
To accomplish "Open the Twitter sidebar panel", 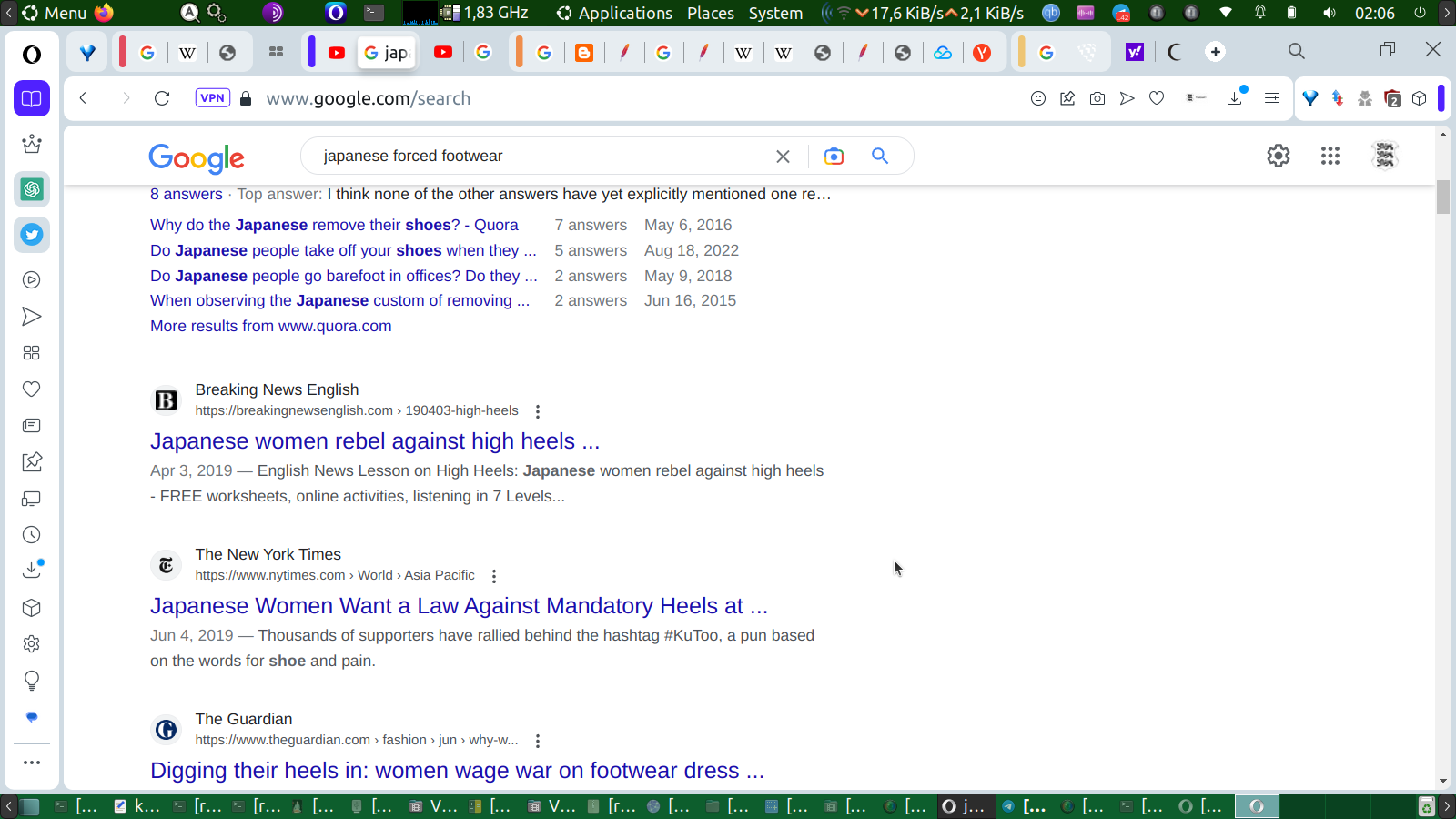I will [x=32, y=235].
